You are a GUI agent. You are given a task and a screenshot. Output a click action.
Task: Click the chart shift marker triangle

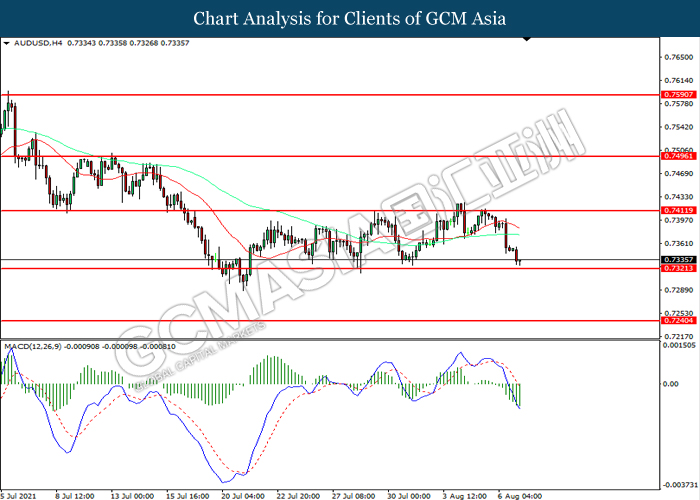coord(527,39)
